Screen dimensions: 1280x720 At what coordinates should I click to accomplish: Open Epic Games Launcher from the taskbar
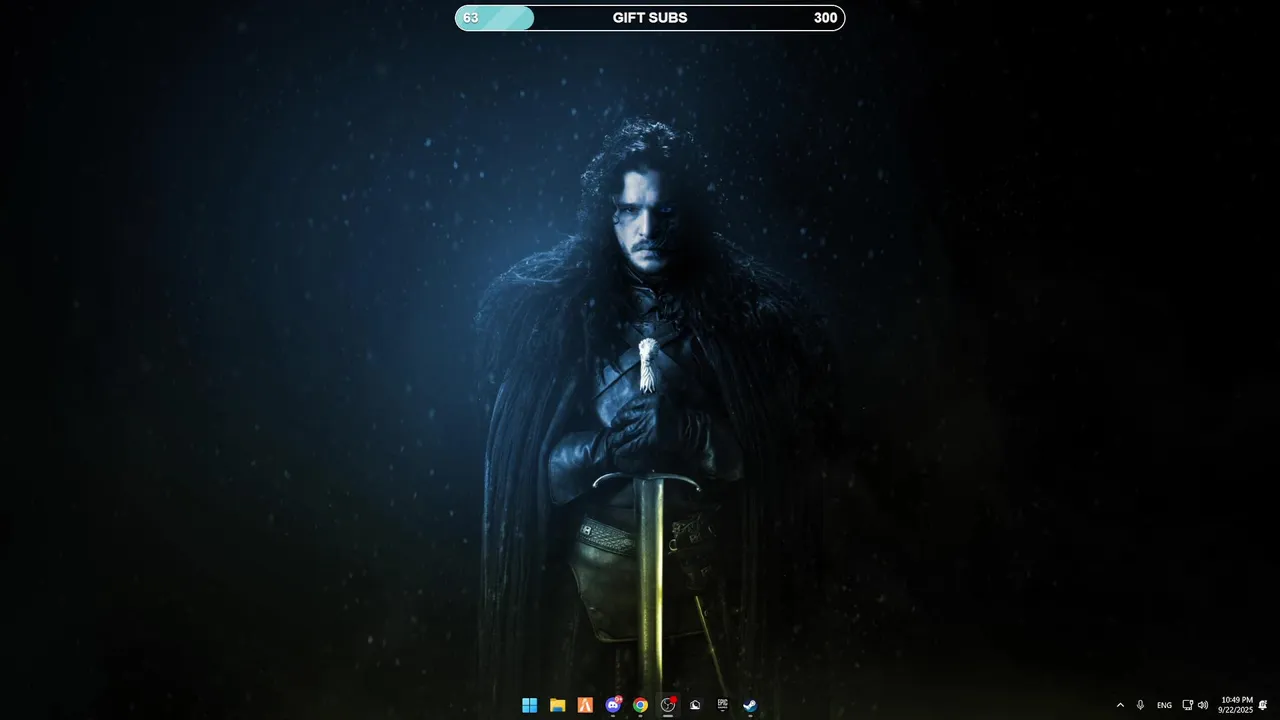tap(722, 705)
